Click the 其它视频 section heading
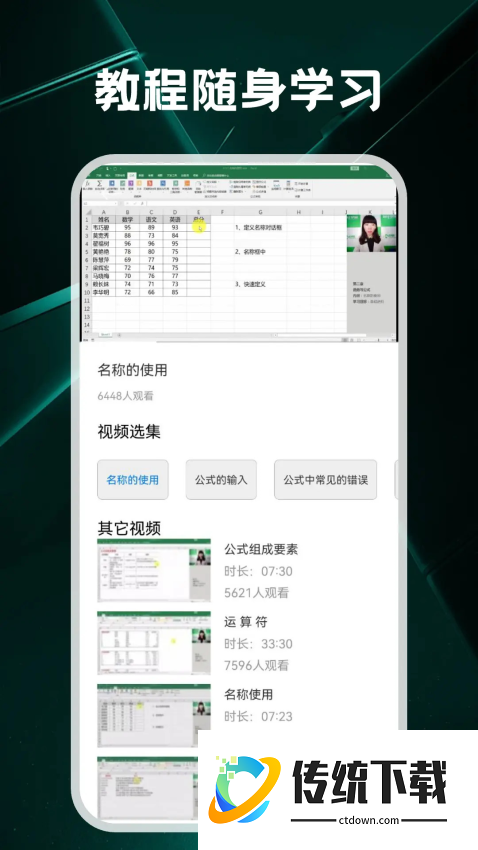Screen dimensions: 478x850 (x=129, y=528)
